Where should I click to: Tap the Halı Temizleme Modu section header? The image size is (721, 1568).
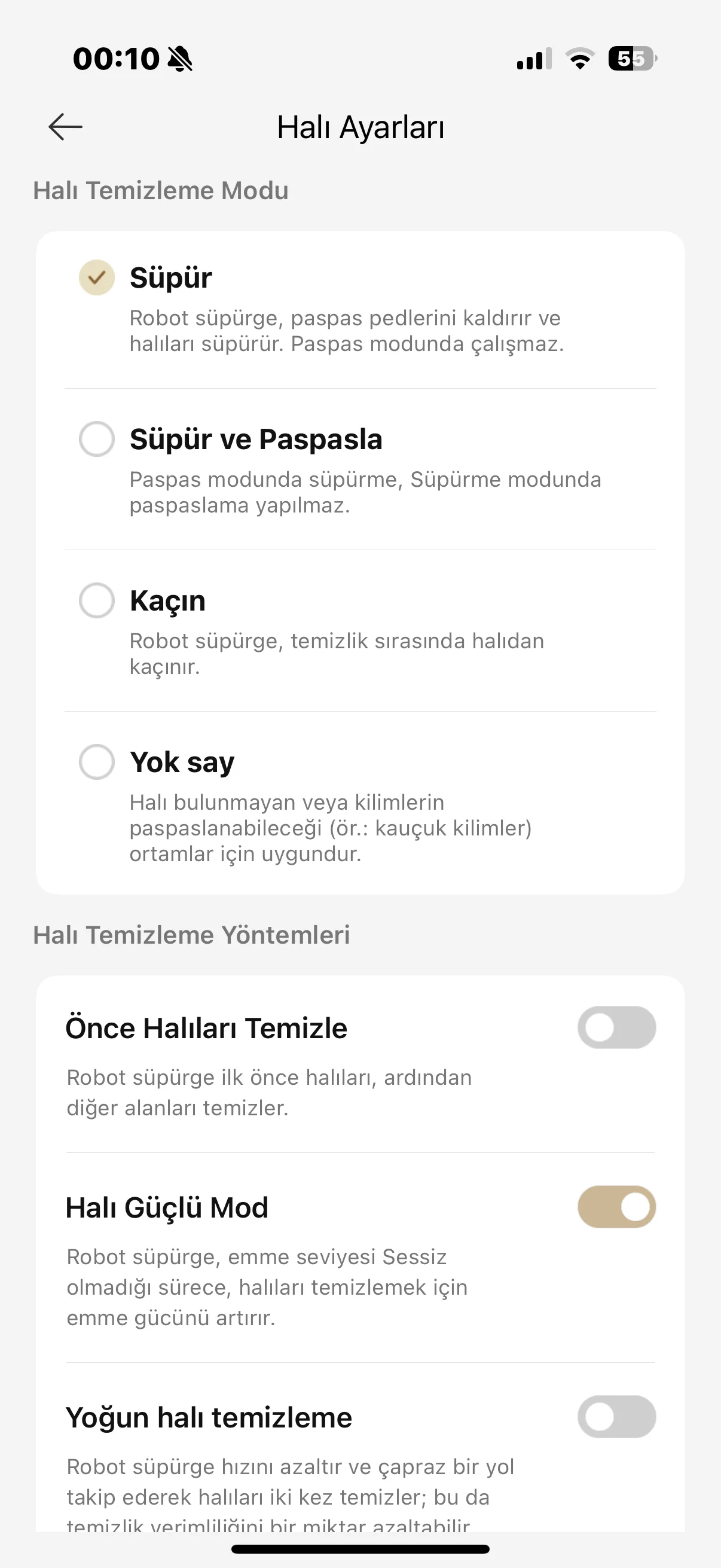click(161, 191)
